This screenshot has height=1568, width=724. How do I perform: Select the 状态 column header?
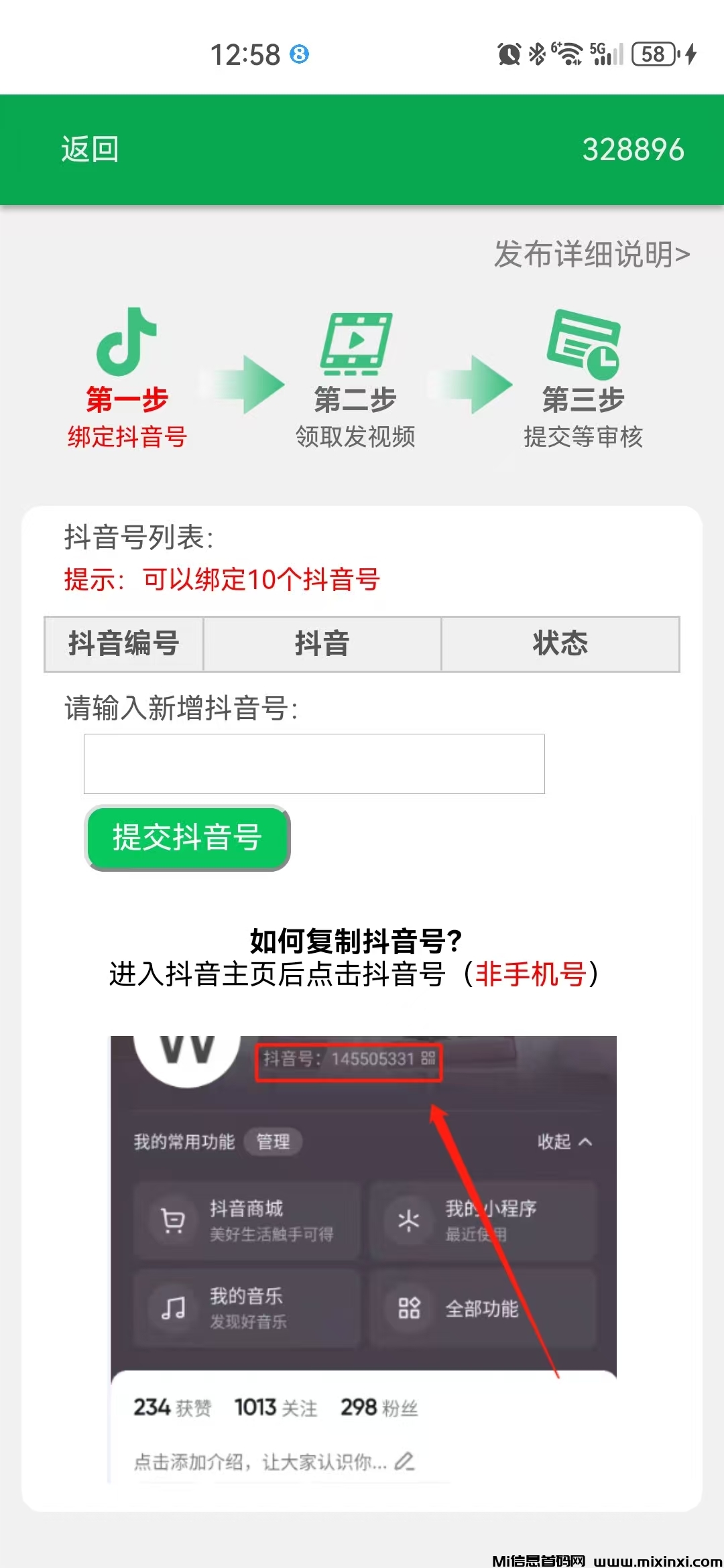click(x=560, y=644)
